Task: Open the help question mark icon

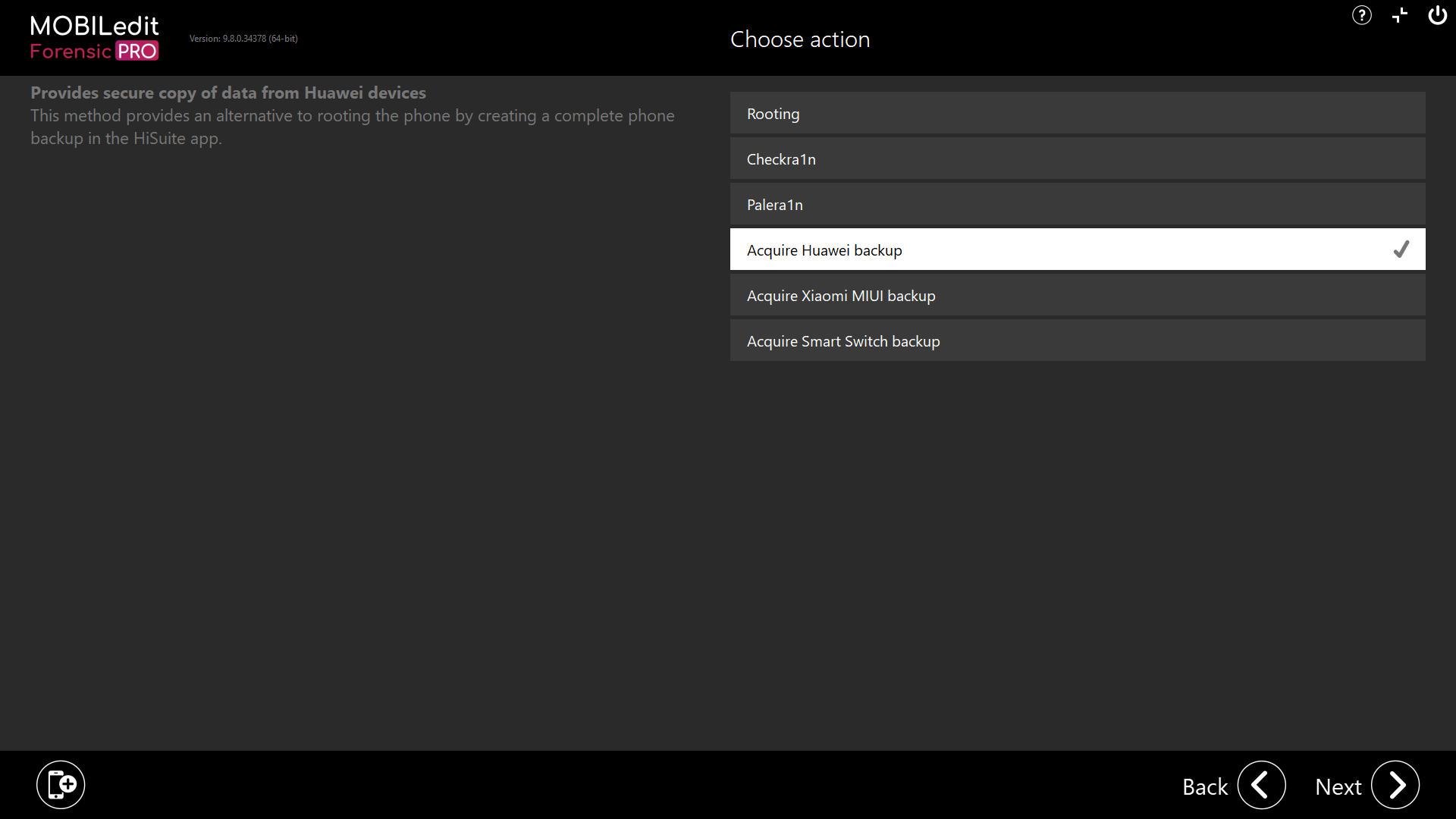Action: click(x=1362, y=15)
